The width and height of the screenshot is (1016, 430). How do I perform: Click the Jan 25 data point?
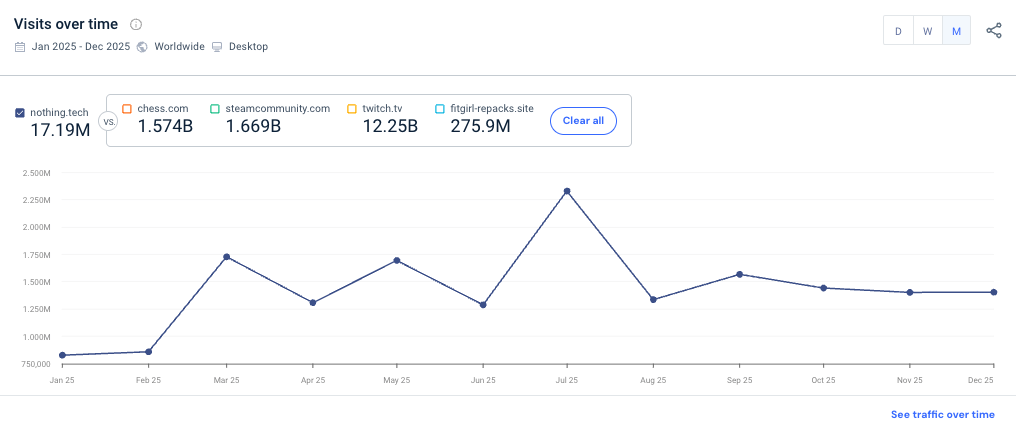pos(62,355)
